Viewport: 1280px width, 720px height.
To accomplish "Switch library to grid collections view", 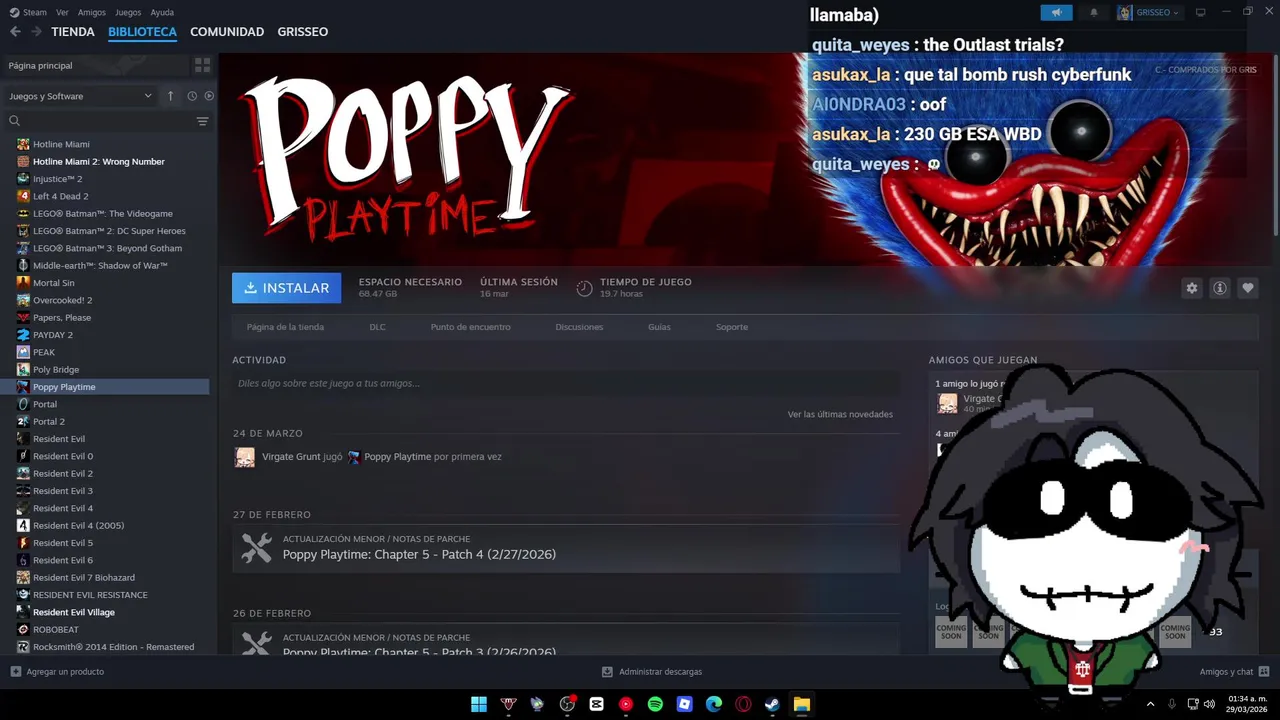I will (203, 65).
